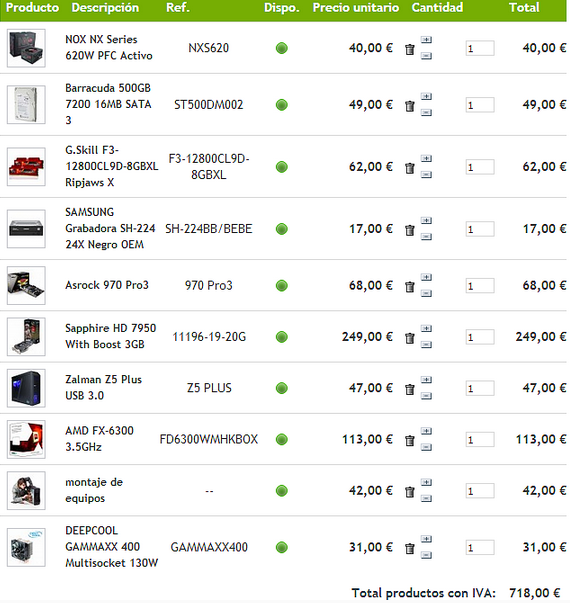Decrease quantity of Zalman Z5 Plus

[426, 396]
